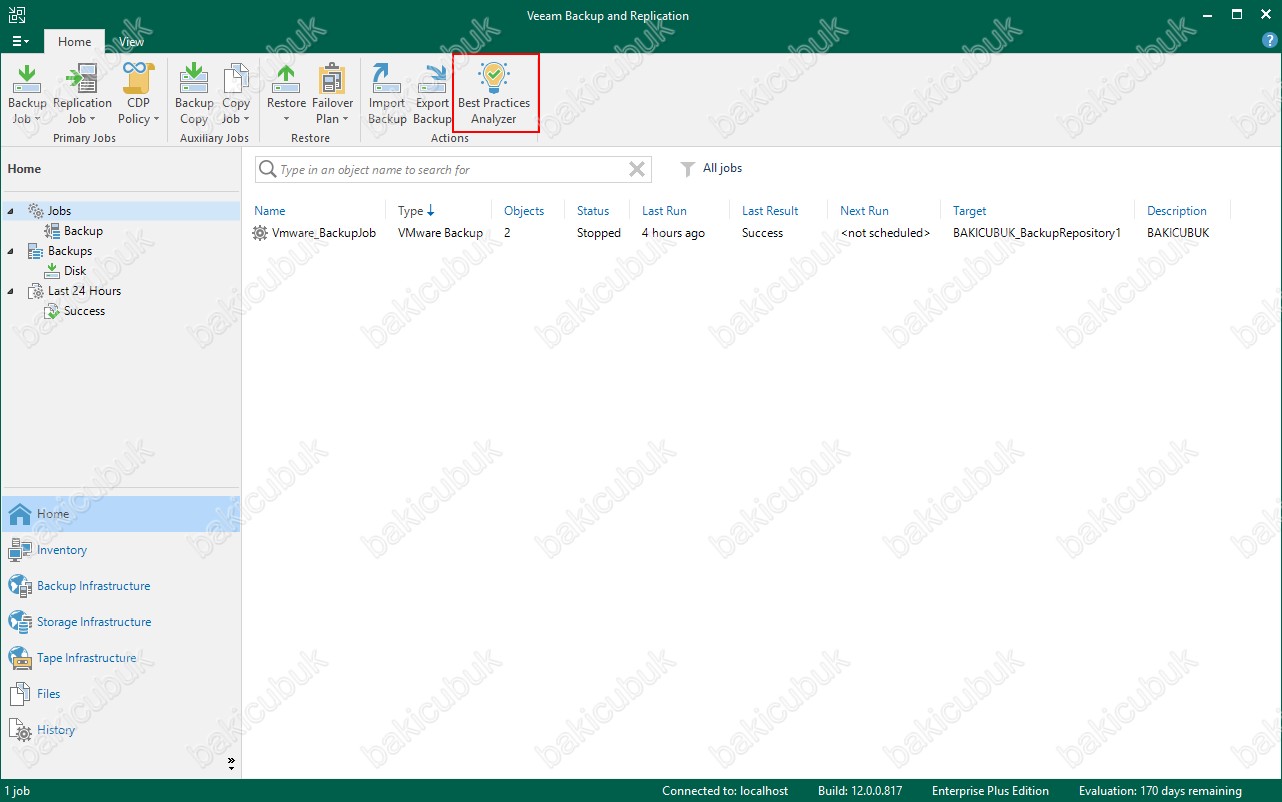Expand navigation pane options chevron
Image resolution: width=1282 pixels, height=802 pixels.
(231, 763)
